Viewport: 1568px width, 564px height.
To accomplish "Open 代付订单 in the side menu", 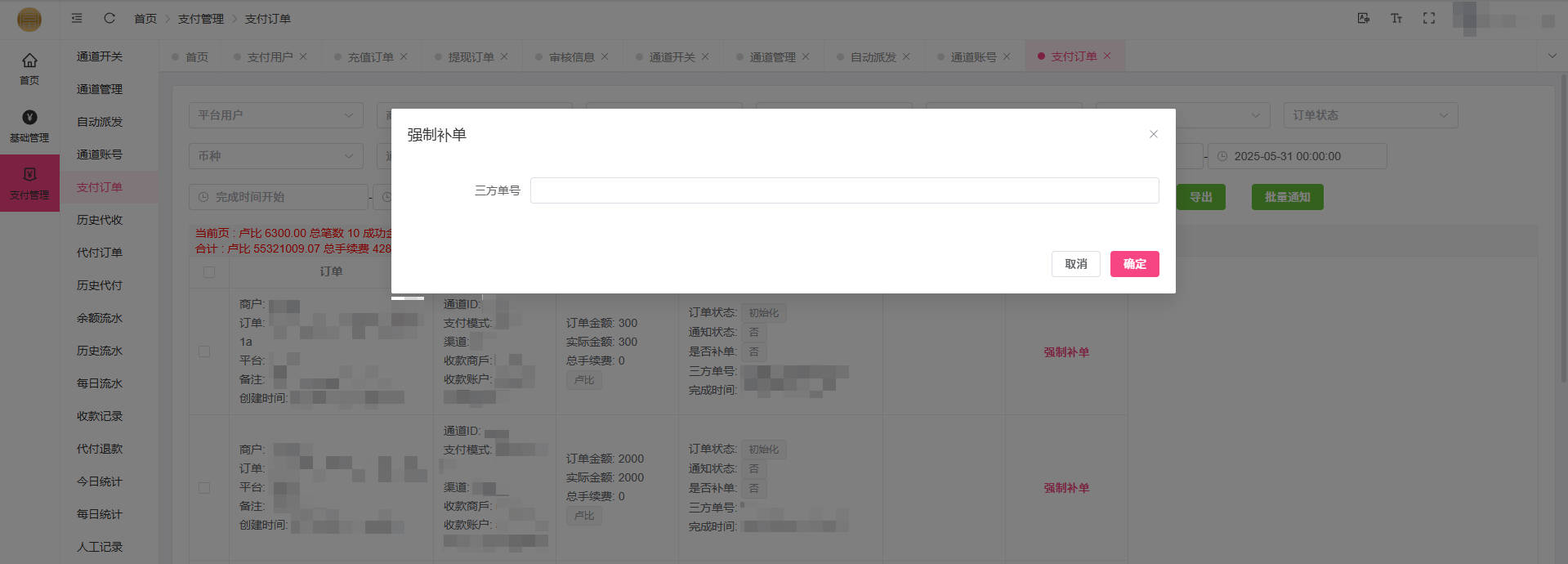I will [100, 253].
